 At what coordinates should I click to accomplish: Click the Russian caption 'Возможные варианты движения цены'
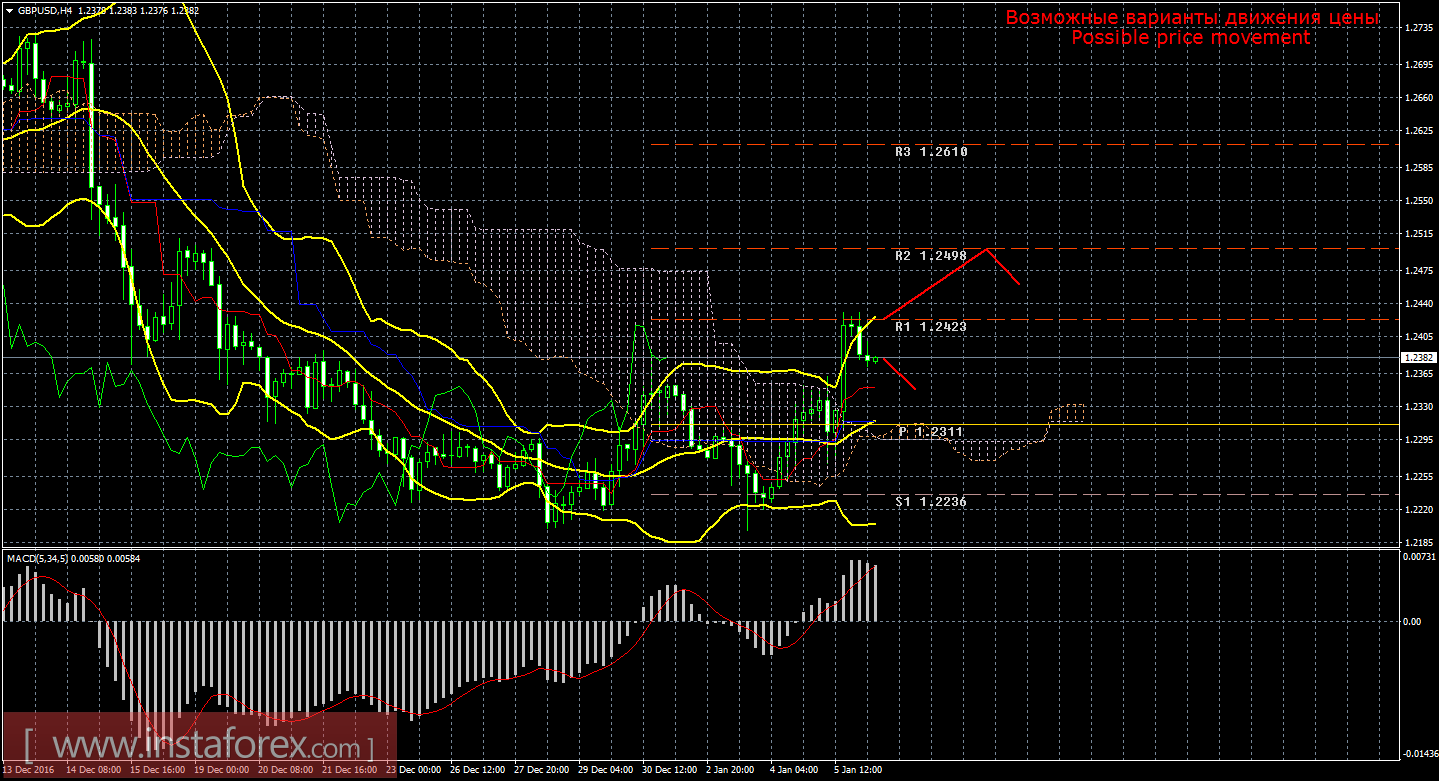click(1191, 18)
